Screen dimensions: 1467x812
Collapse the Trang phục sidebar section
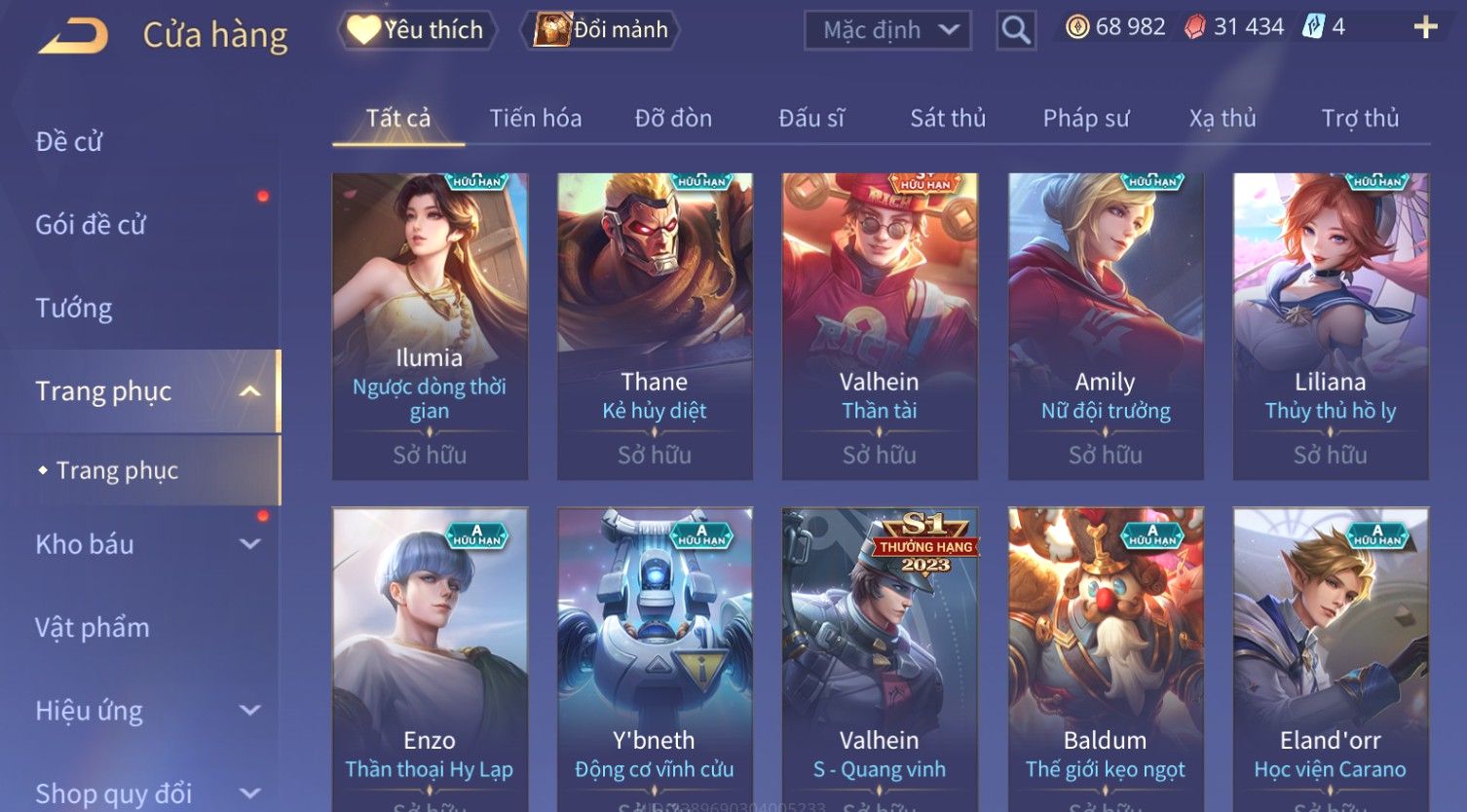click(250, 391)
